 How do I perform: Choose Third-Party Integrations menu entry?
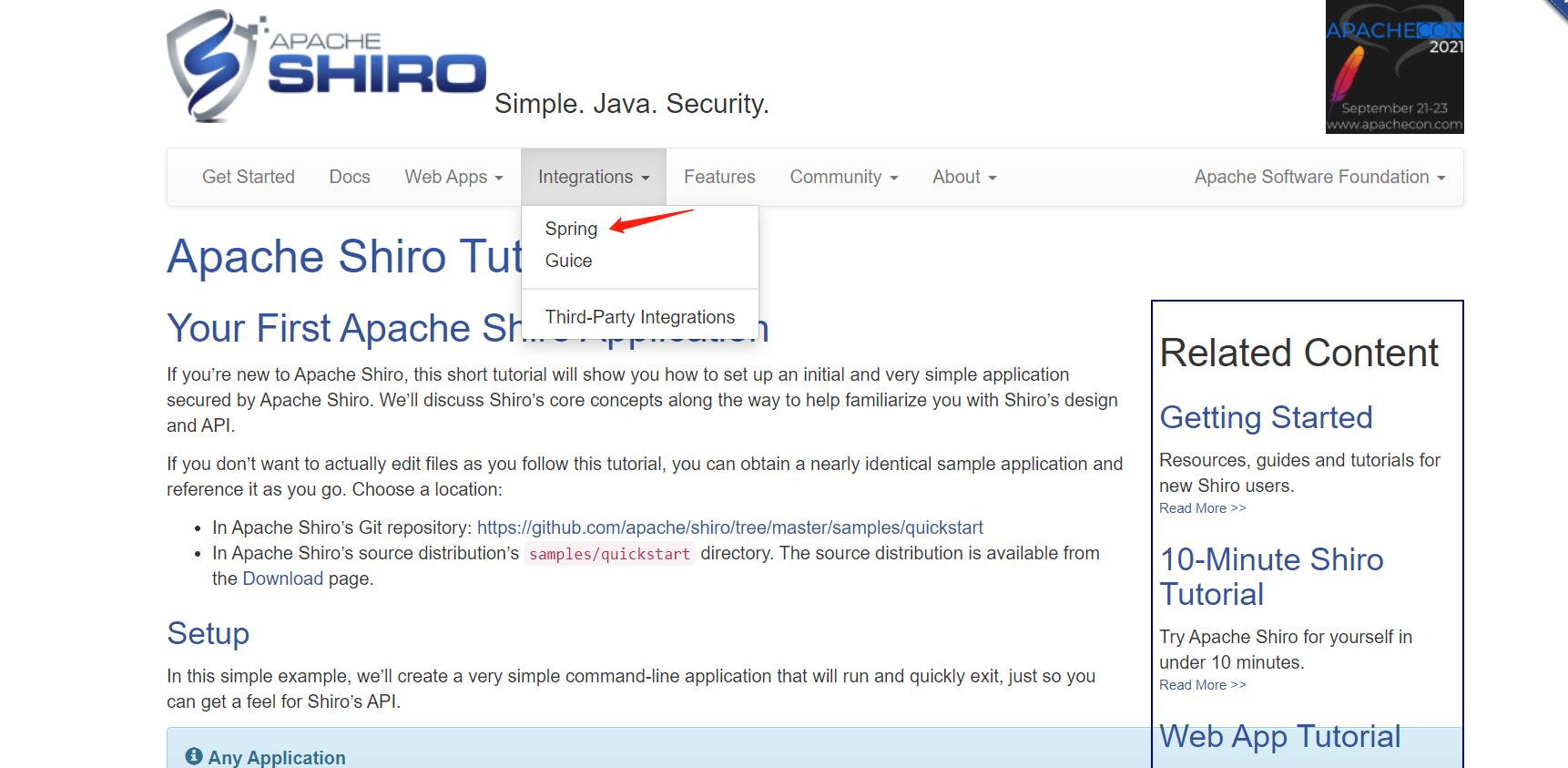(639, 317)
